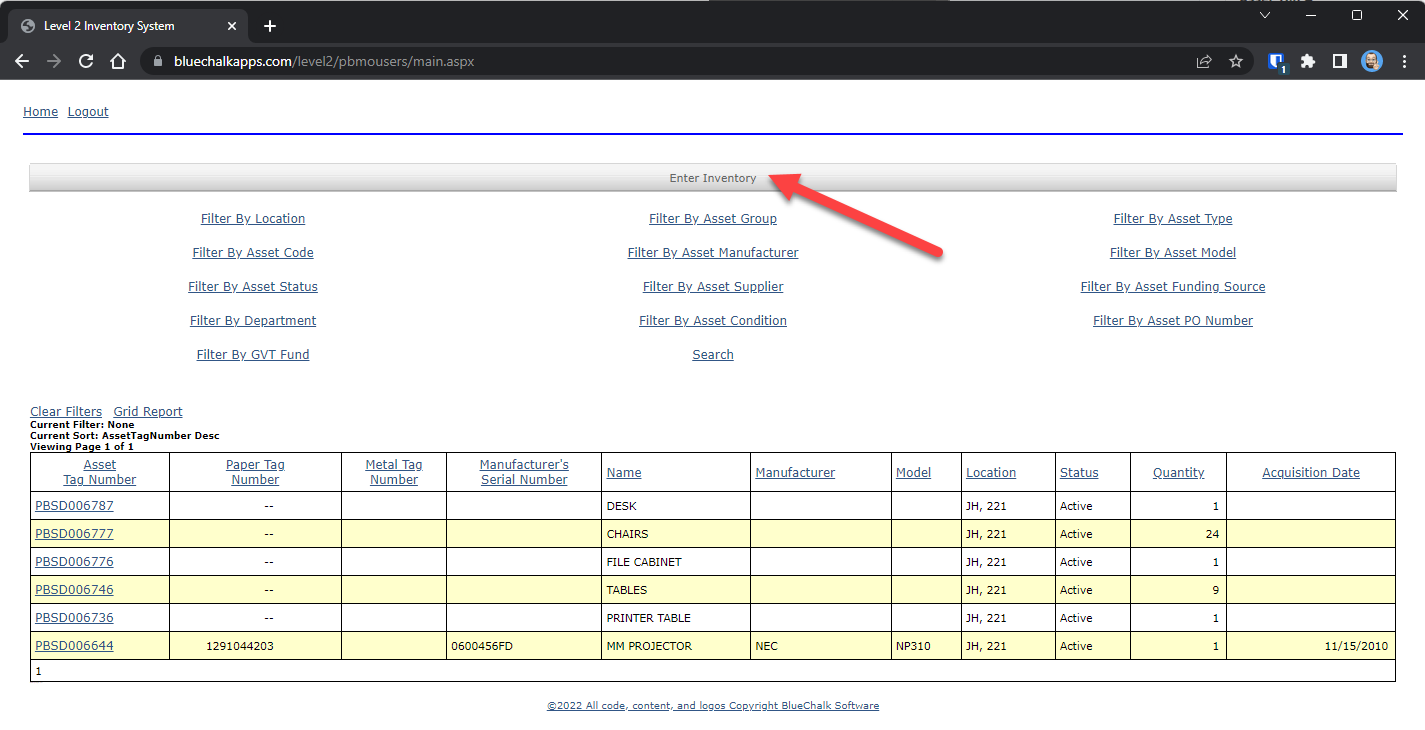Open the Logout link

(88, 112)
